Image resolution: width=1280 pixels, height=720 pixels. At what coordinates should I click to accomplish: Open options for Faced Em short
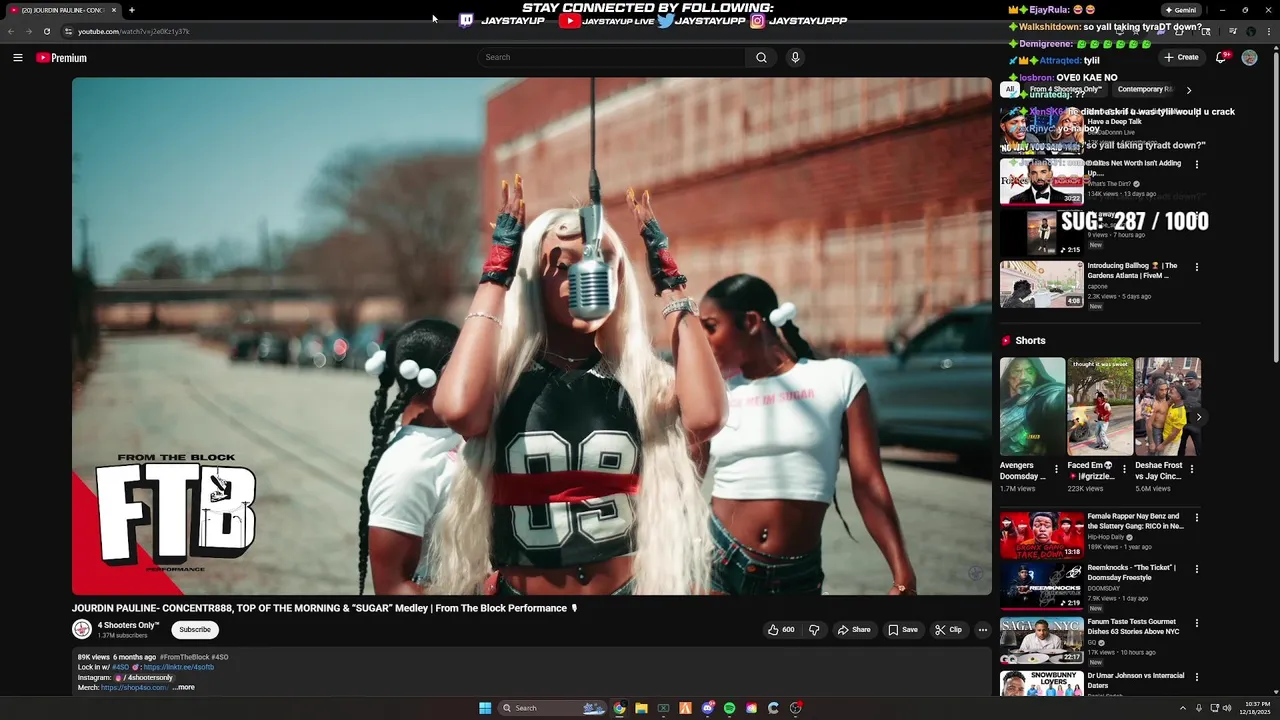click(x=1124, y=468)
